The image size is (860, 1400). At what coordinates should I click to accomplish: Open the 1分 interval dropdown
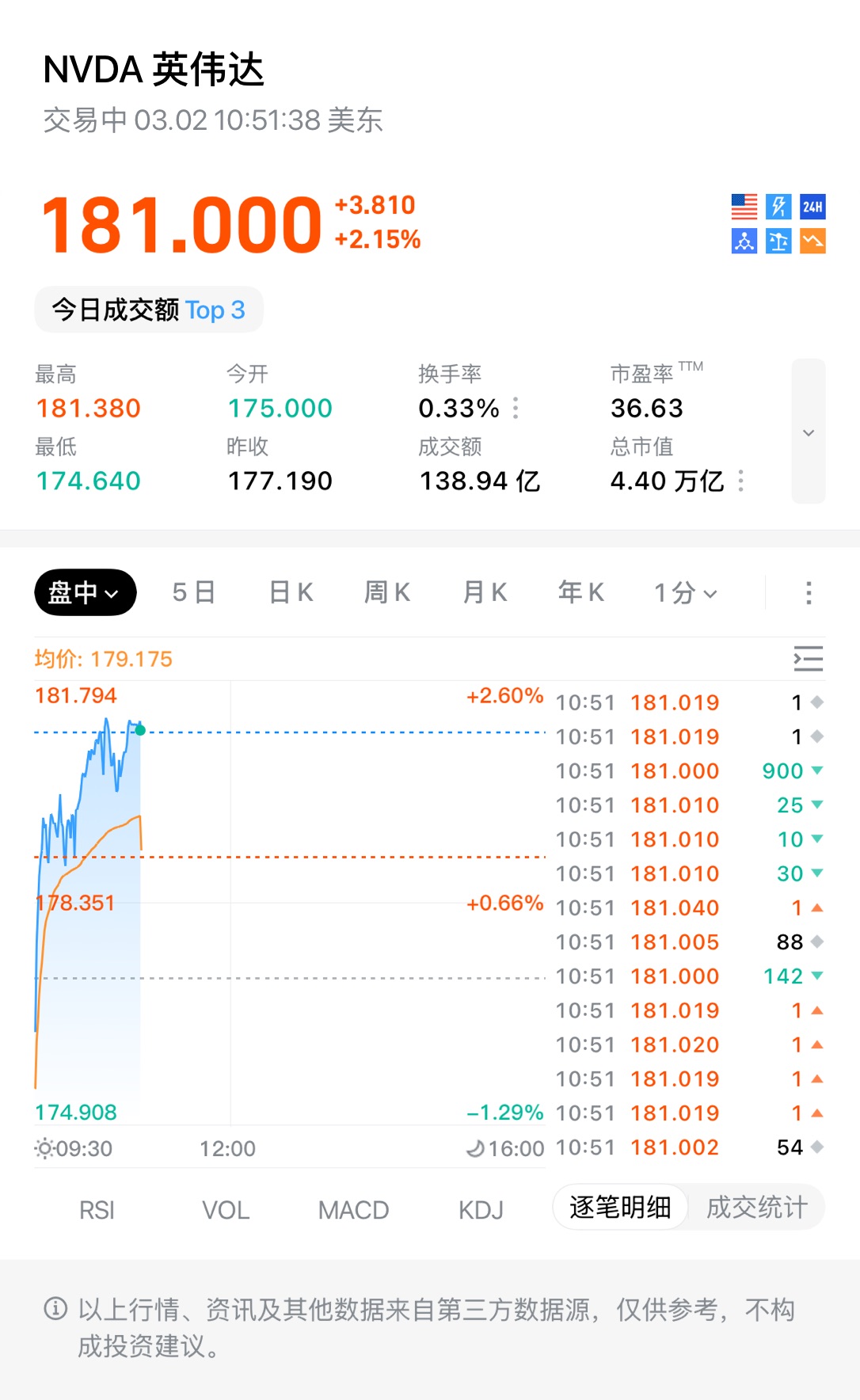coord(685,593)
